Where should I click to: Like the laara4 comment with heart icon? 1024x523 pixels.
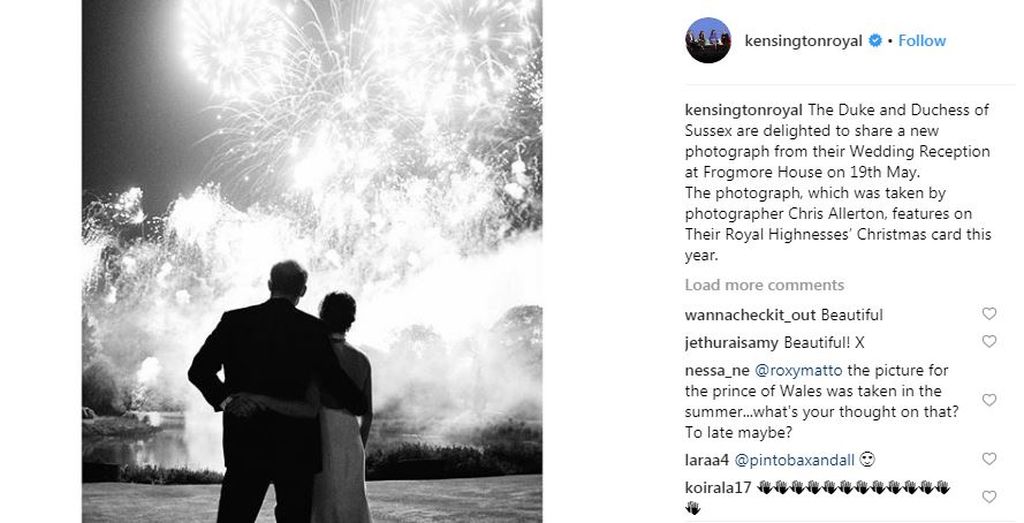pyautogui.click(x=989, y=459)
